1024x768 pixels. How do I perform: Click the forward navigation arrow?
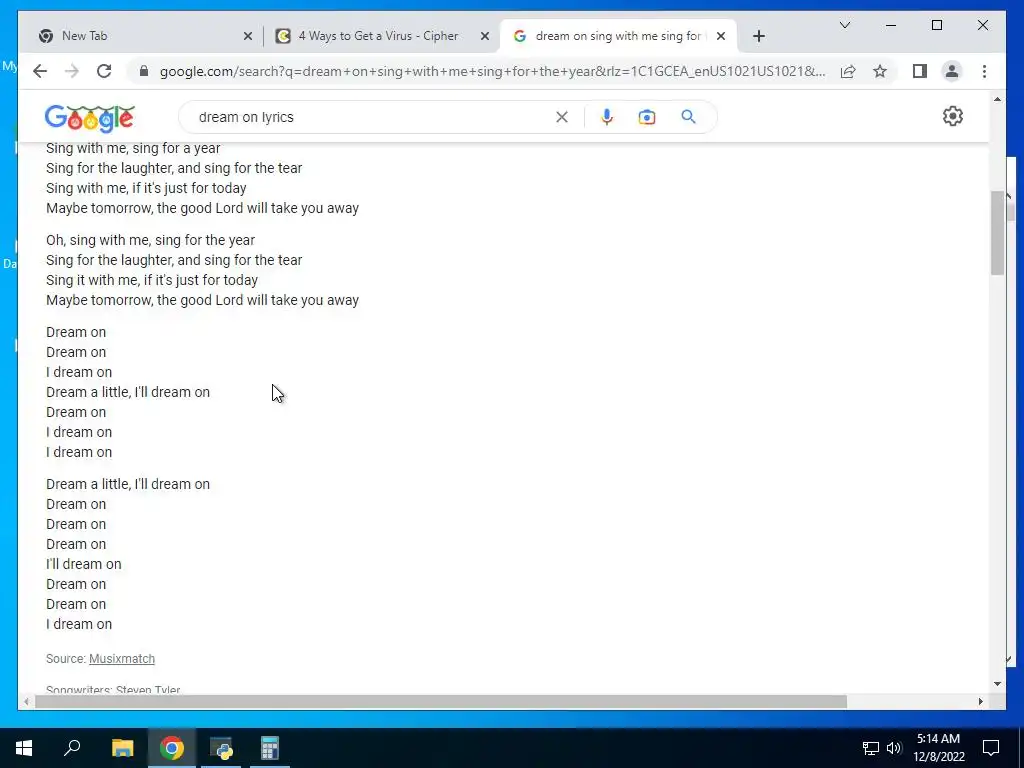[72, 71]
